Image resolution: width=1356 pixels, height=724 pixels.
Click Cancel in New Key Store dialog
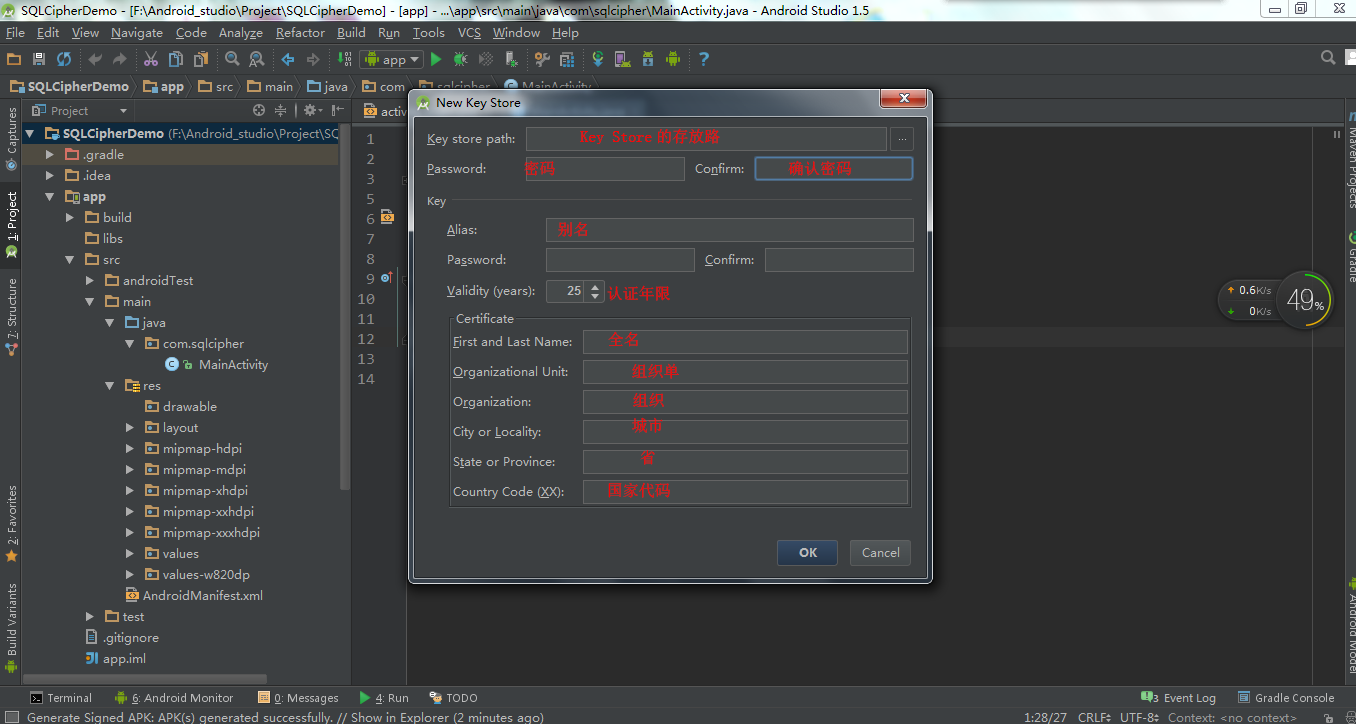(x=880, y=553)
